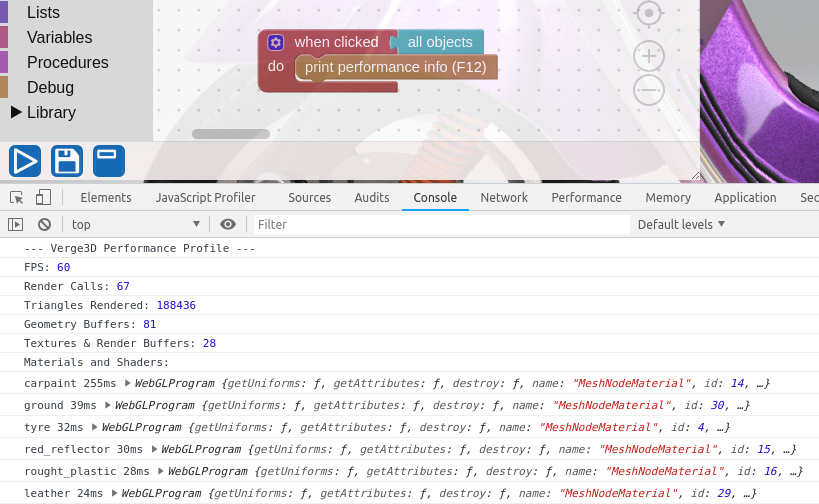Viewport: 819px width, 504px height.
Task: Focus the console Filter field
Action: (441, 225)
